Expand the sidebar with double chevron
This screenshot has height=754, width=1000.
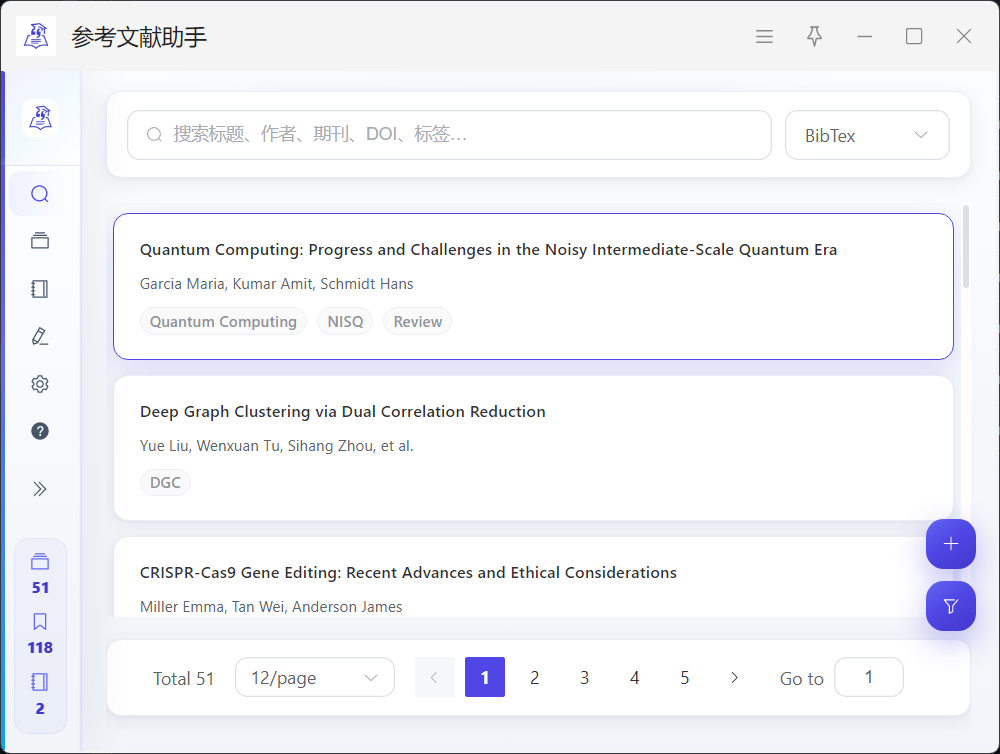[x=40, y=489]
